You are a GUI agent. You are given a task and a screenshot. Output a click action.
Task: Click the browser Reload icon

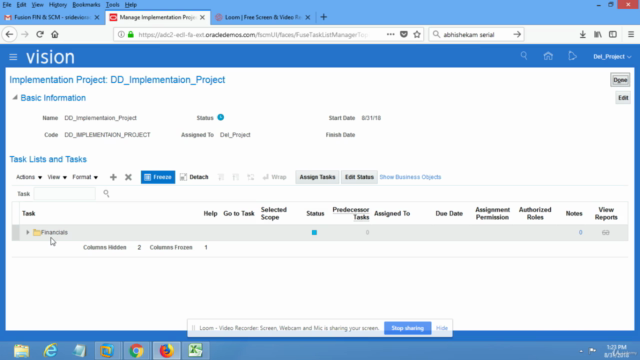click(x=40, y=35)
